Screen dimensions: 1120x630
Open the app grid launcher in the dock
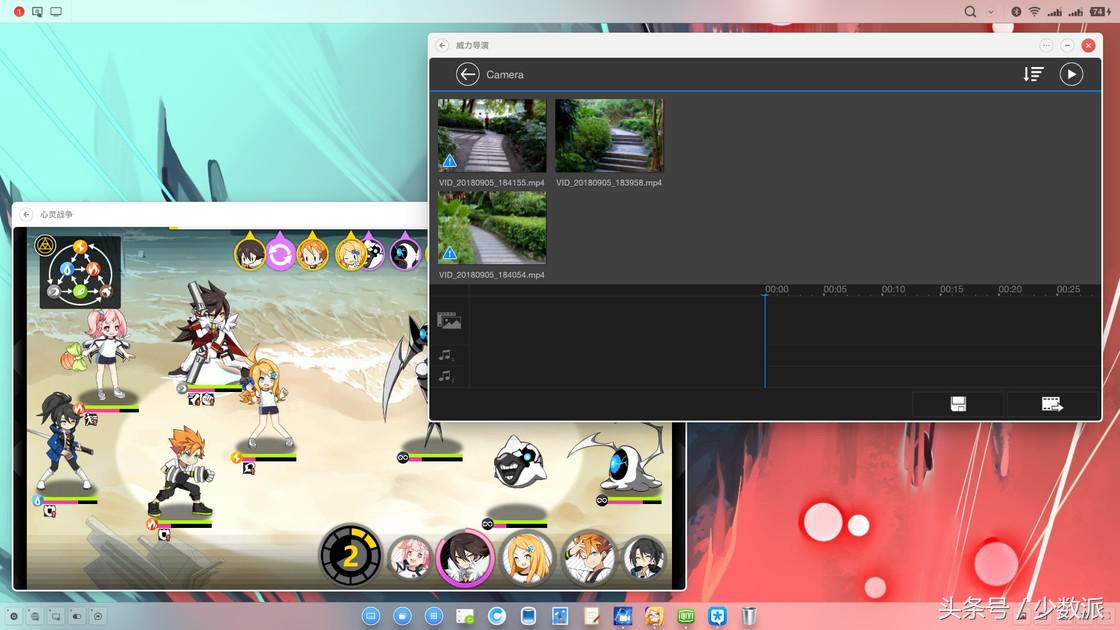coord(434,616)
